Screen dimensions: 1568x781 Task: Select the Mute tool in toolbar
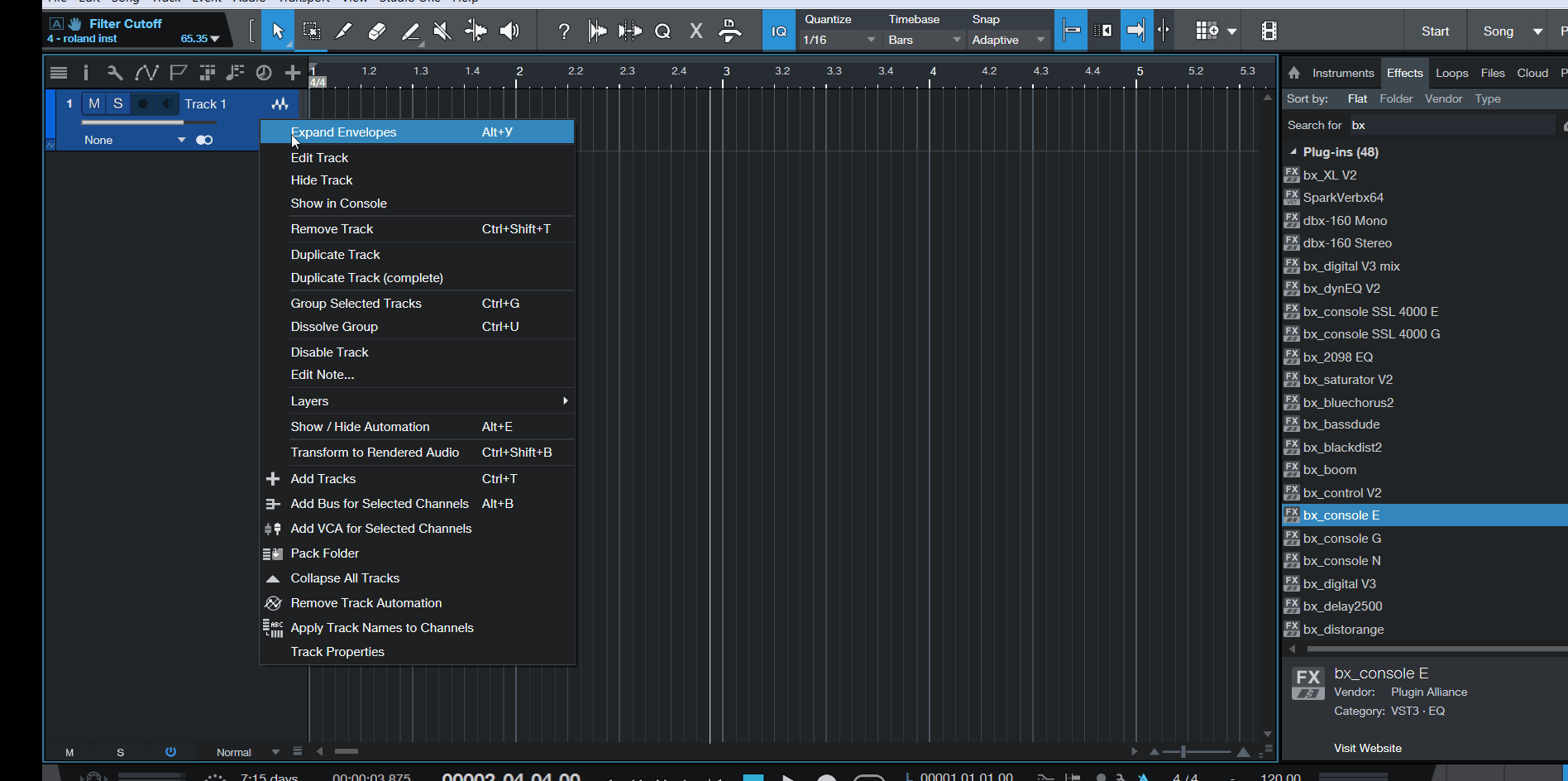[442, 31]
